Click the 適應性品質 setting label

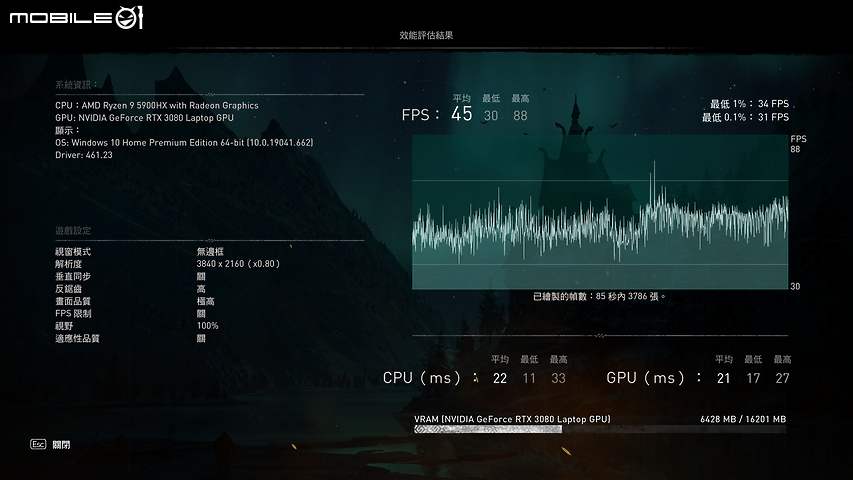pos(77,339)
